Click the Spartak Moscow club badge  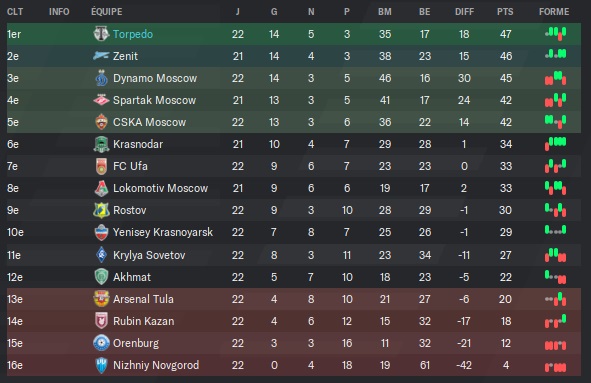[x=101, y=100]
